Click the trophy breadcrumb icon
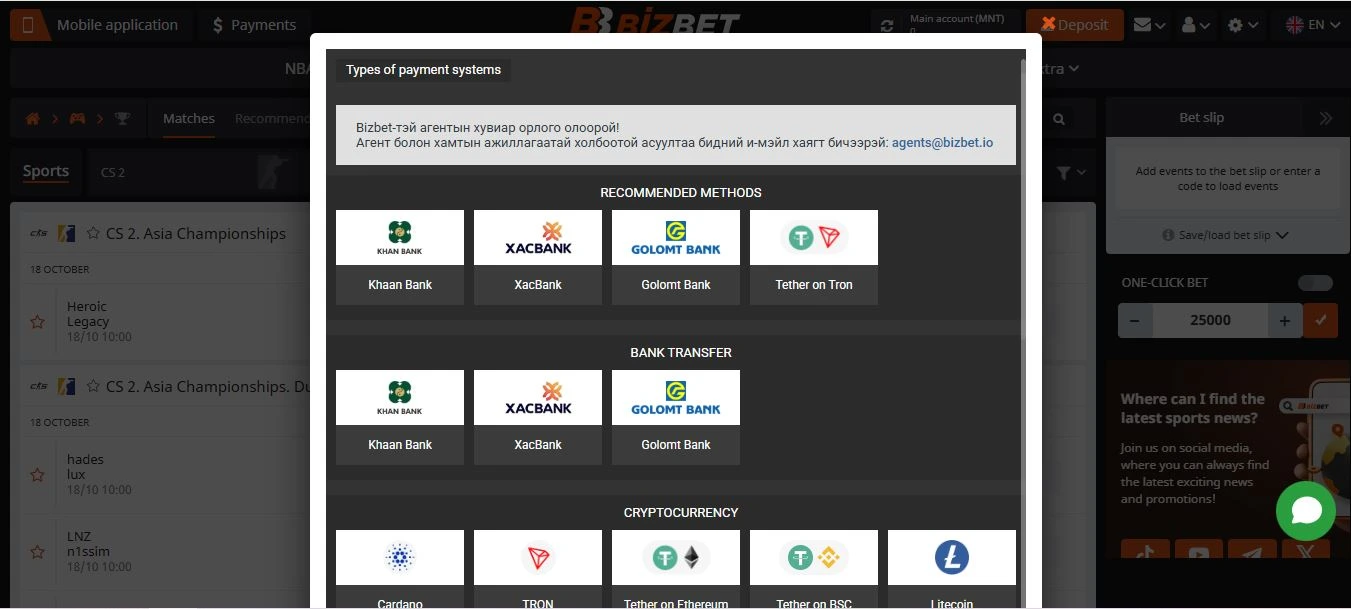 [x=122, y=119]
